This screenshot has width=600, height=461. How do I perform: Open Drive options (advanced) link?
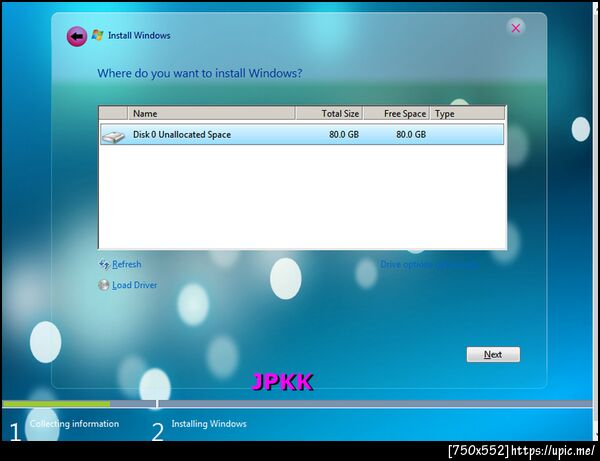pos(429,264)
